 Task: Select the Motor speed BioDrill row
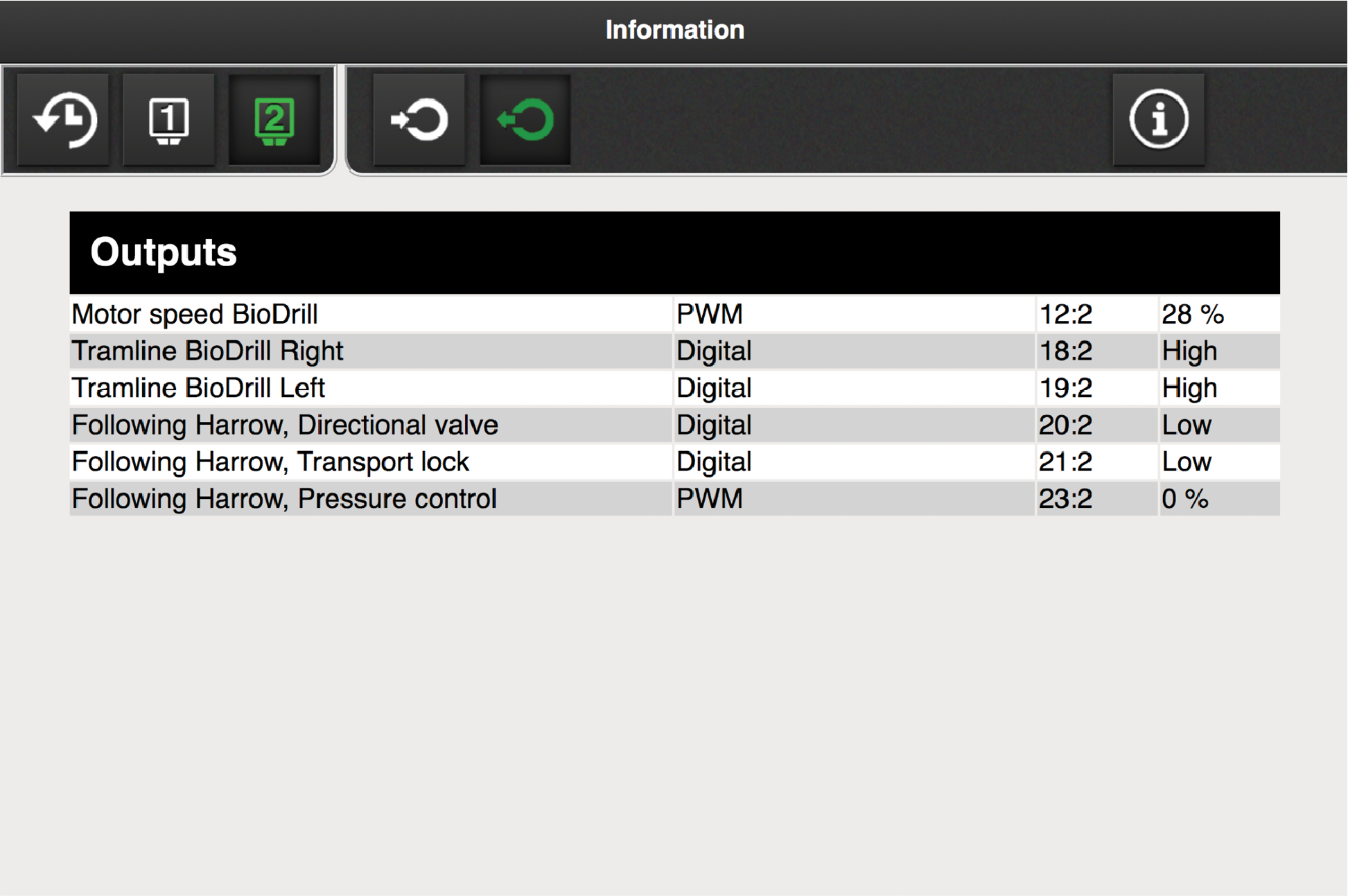point(195,314)
